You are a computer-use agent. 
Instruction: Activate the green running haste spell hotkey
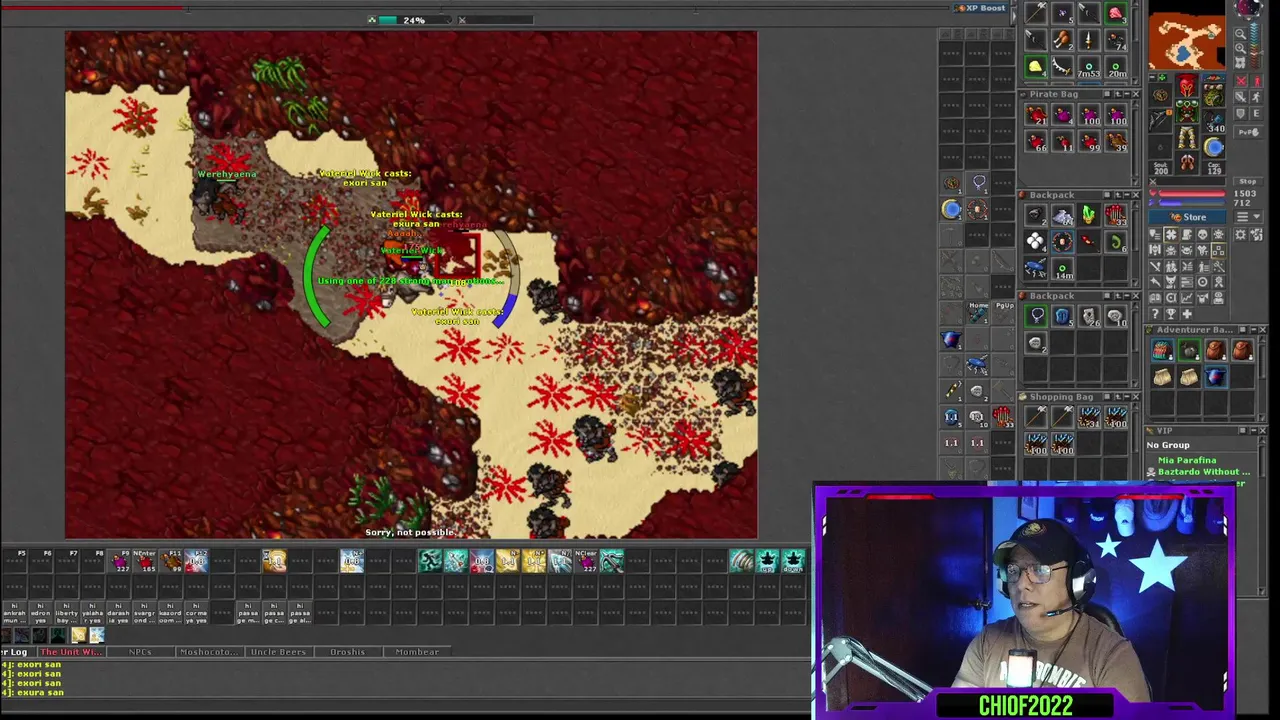click(430, 561)
